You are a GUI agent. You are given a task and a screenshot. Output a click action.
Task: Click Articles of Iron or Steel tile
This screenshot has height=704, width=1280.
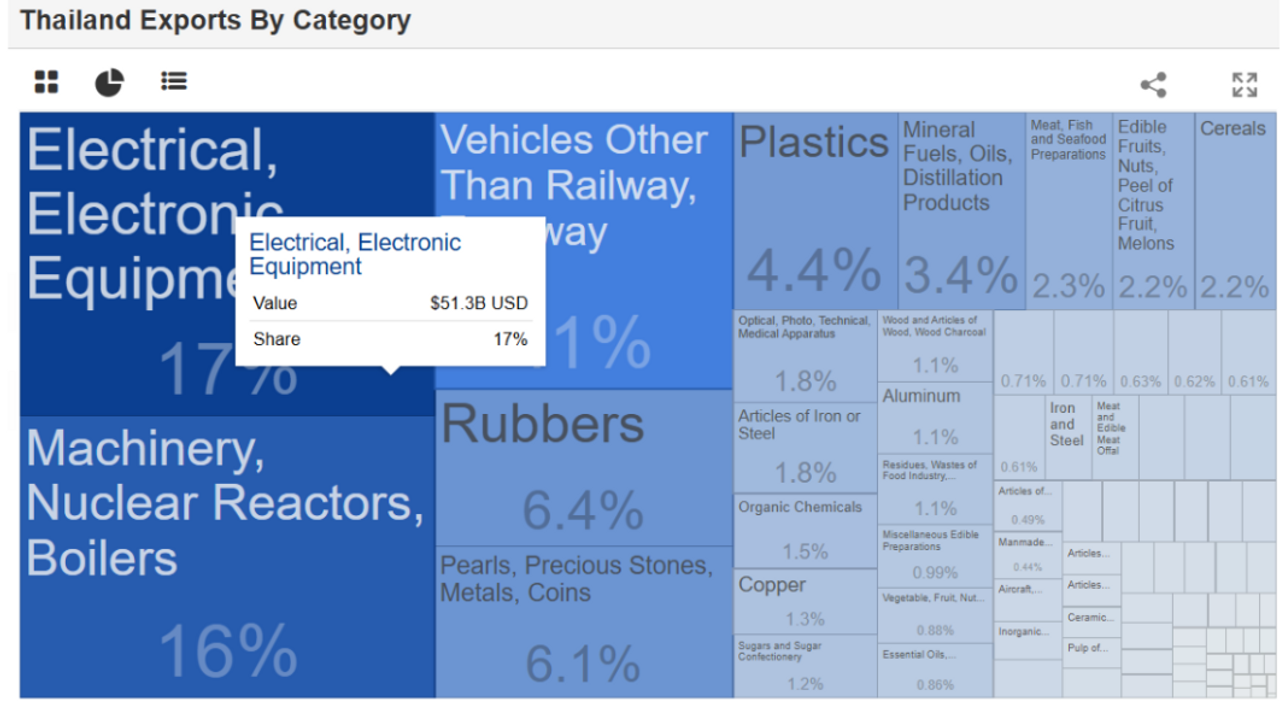804,447
